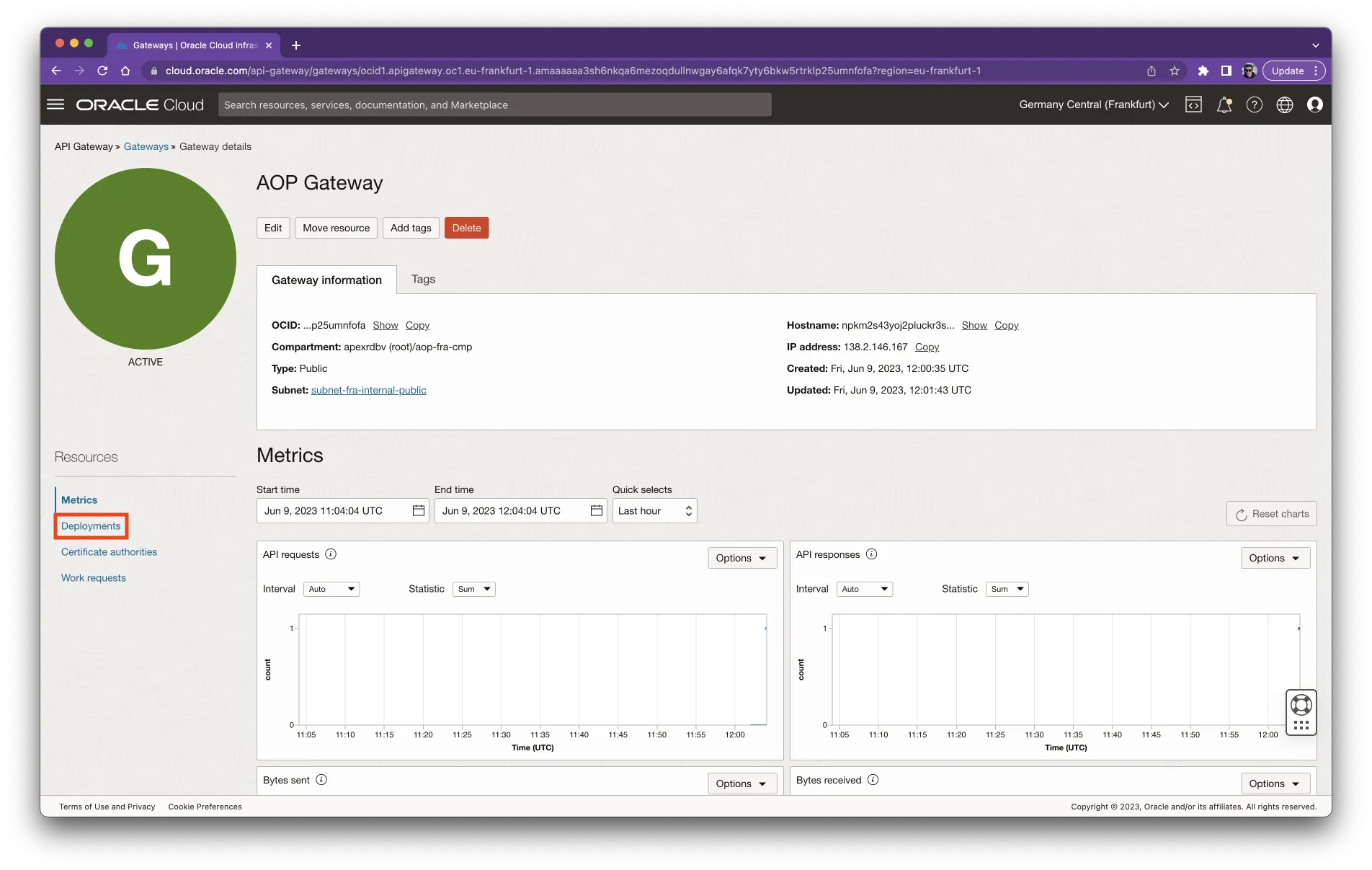This screenshot has height=870, width=1372.
Task: Focus the search resources and services field
Action: [494, 105]
